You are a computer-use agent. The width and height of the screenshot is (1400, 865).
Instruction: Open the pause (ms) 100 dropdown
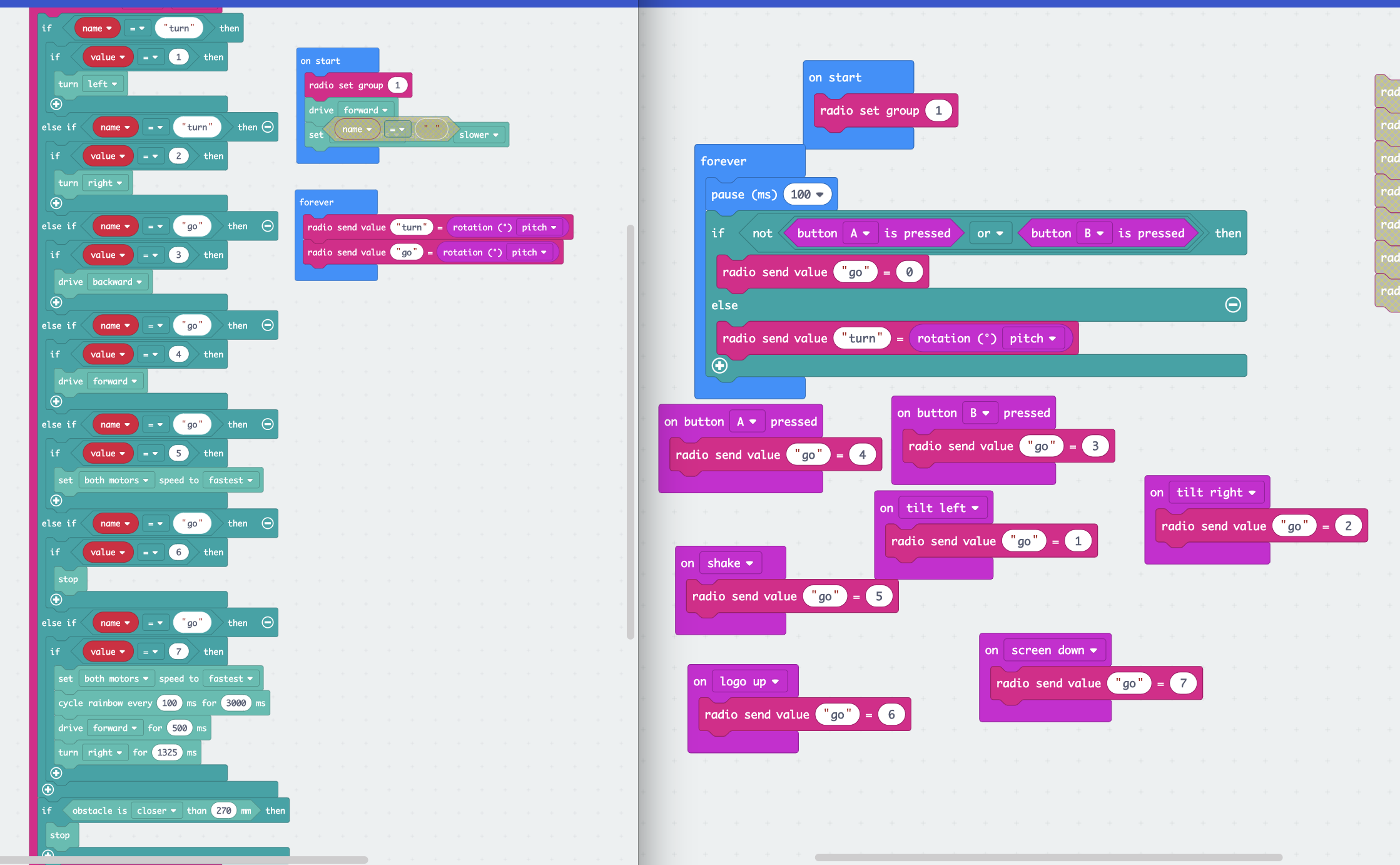pos(819,195)
